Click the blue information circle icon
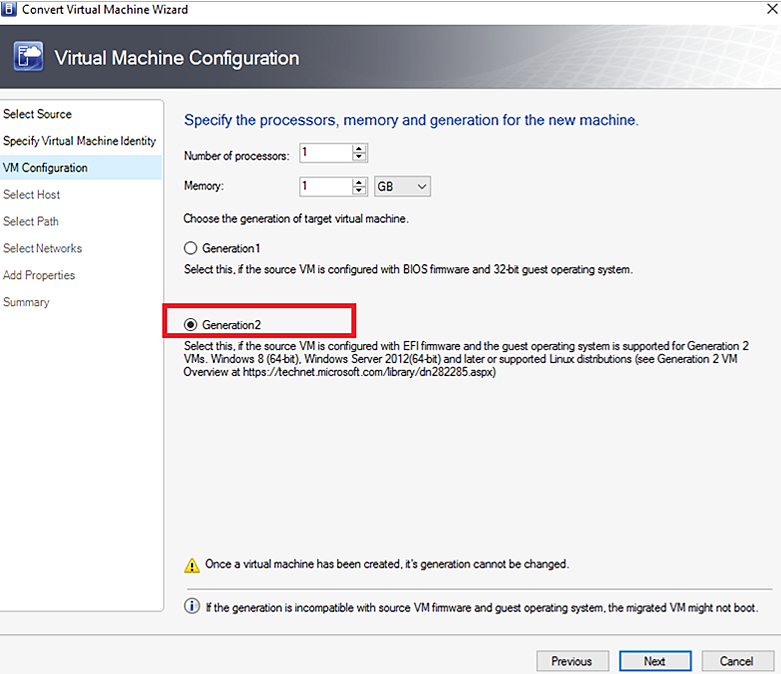This screenshot has height=674, width=781. (x=192, y=606)
